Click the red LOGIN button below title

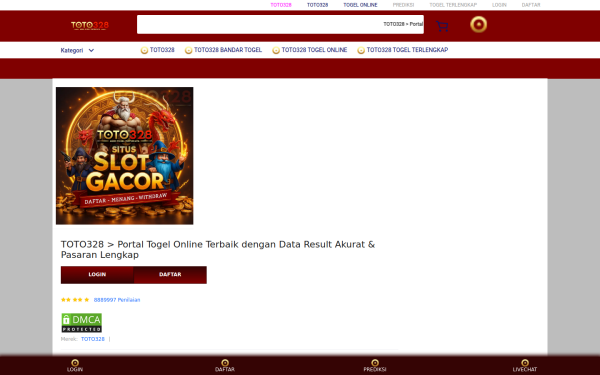[x=97, y=275]
